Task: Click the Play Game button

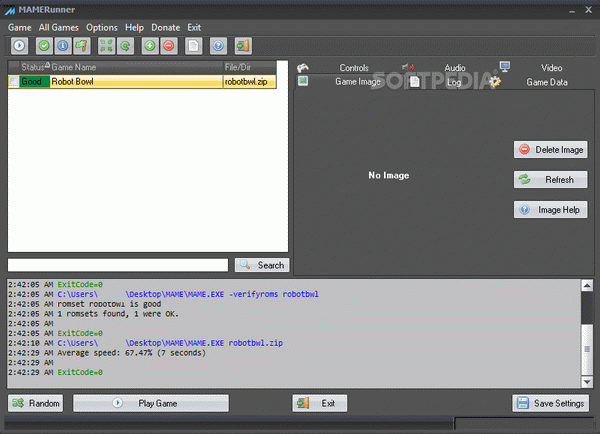Action: [151, 403]
